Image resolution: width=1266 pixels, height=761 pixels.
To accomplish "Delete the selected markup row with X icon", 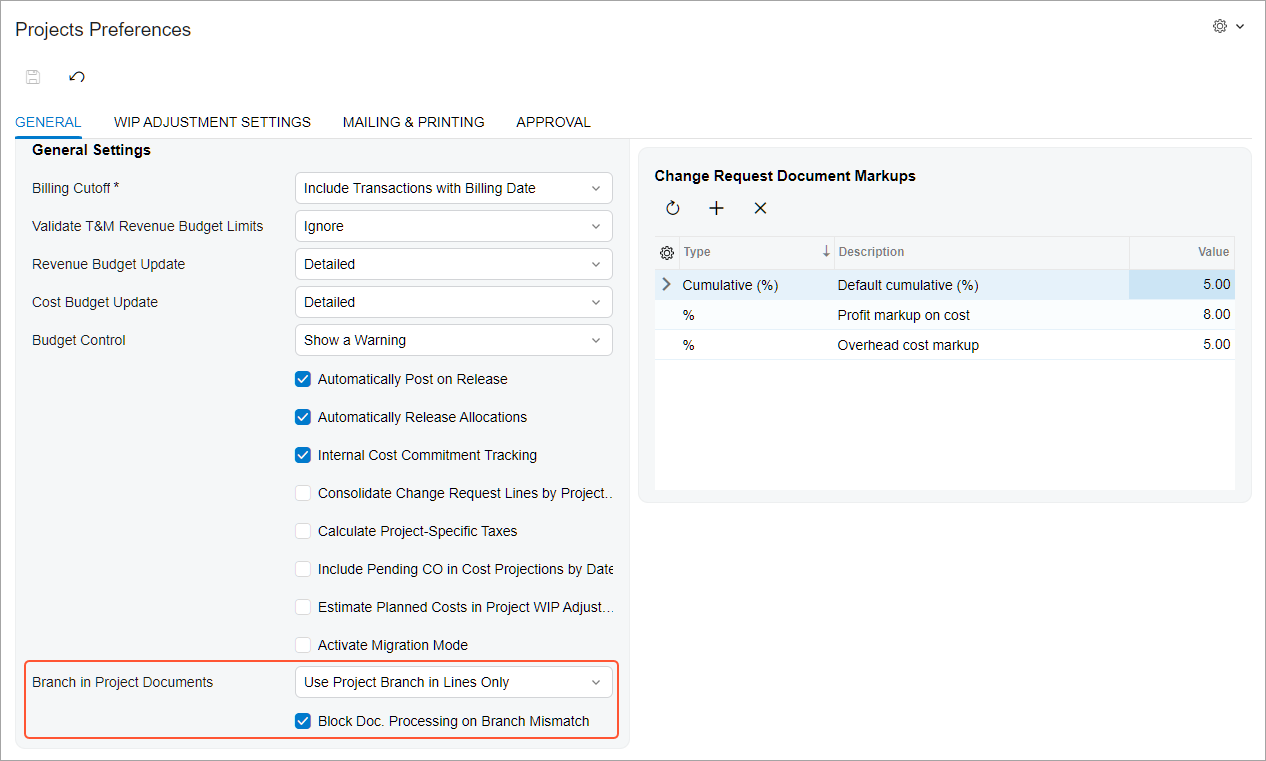I will click(x=760, y=208).
